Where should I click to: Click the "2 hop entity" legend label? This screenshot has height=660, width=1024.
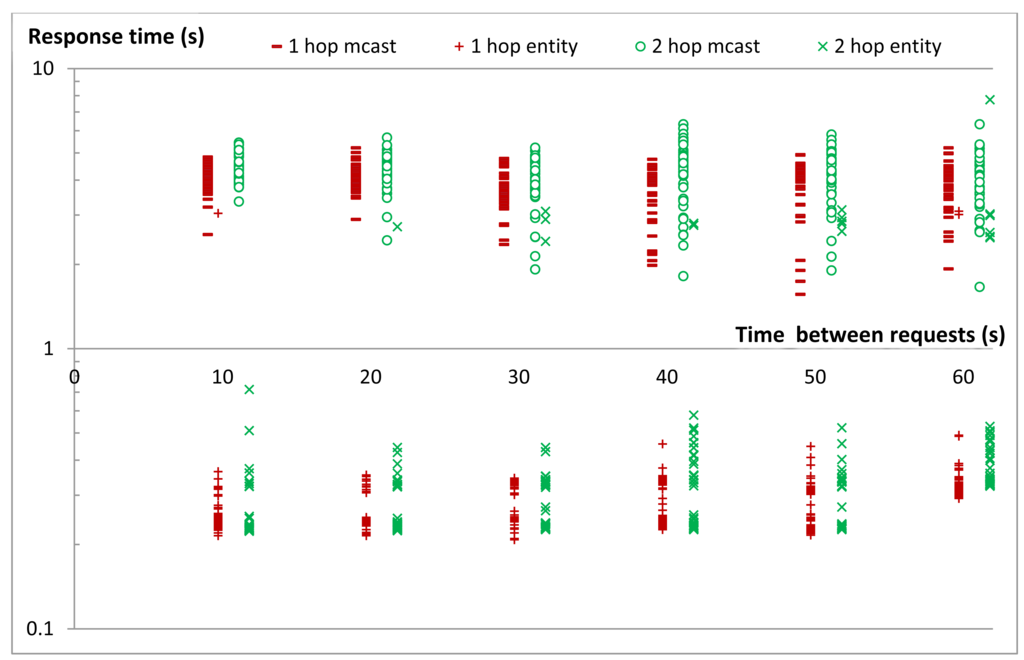coord(888,46)
